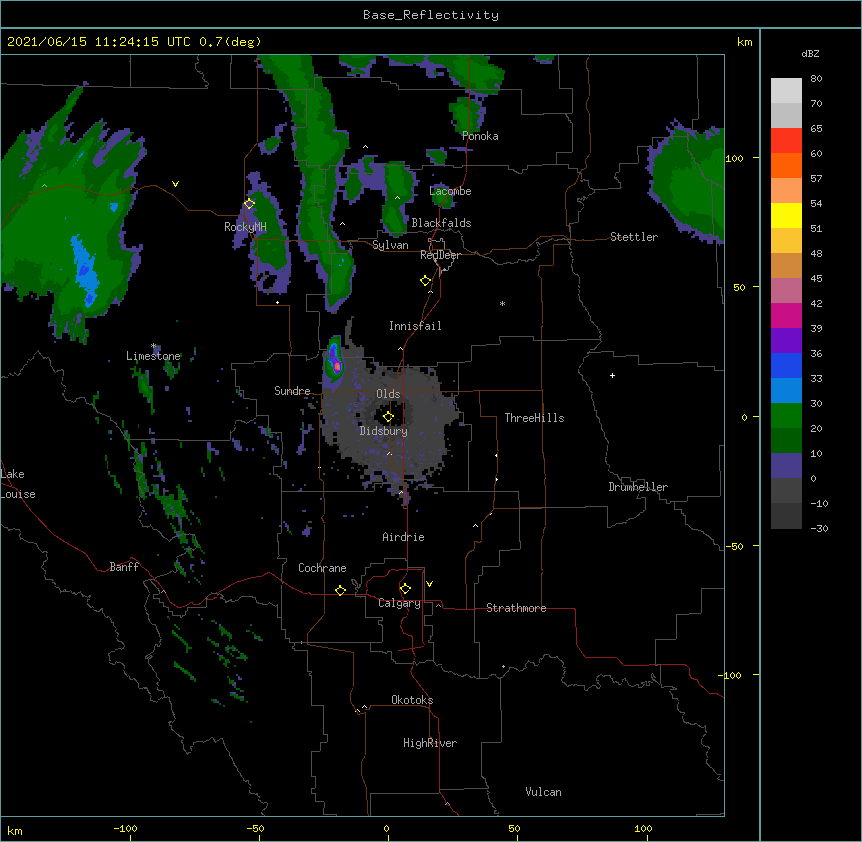
Task: Click the Drumheller label
Action: coord(638,487)
